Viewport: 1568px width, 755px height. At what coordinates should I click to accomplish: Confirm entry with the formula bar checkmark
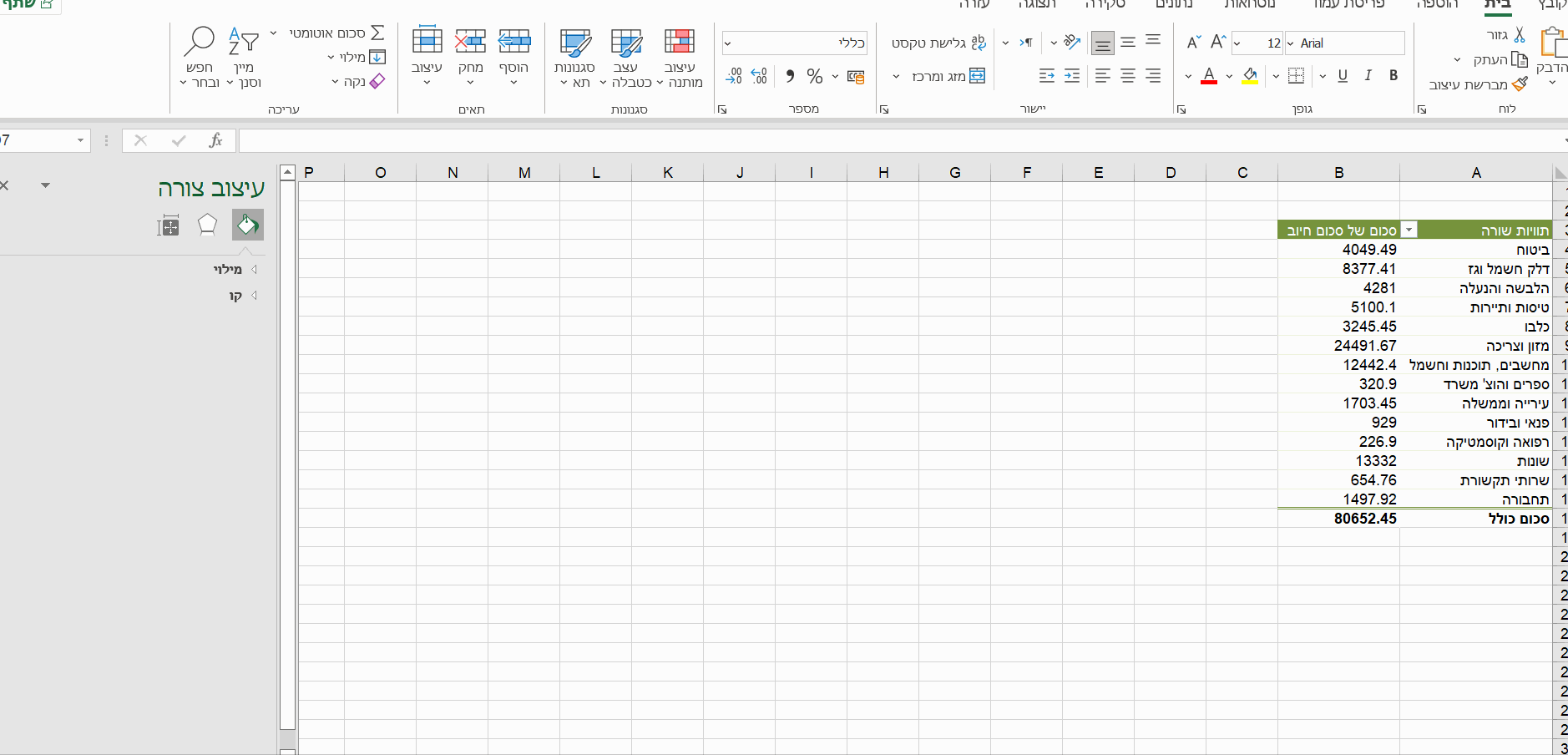[x=178, y=140]
